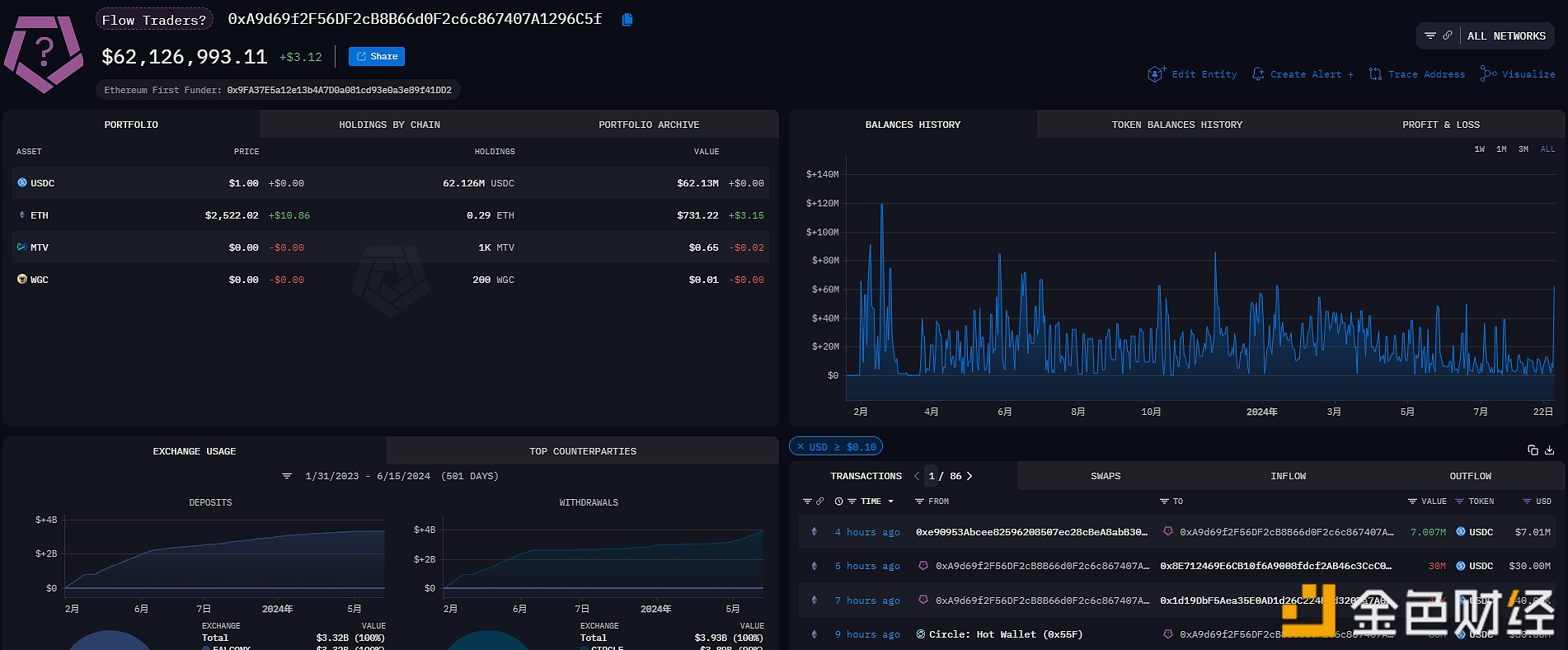Click the MTV token icon in portfolio

point(22,247)
